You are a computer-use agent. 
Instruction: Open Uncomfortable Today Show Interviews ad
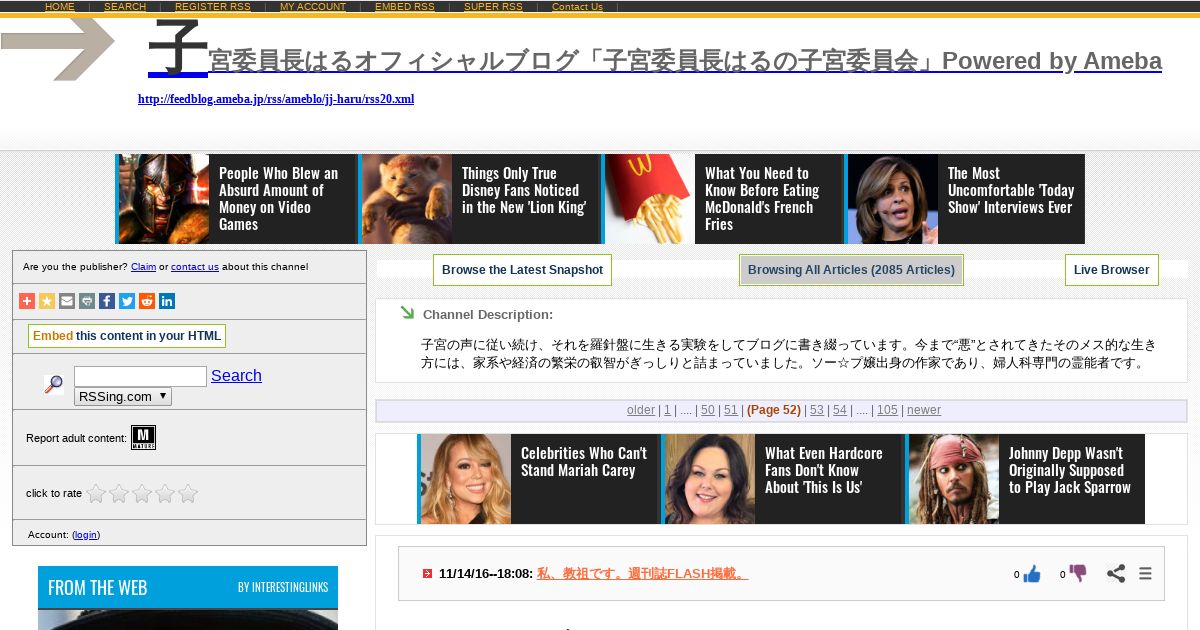[x=965, y=199]
